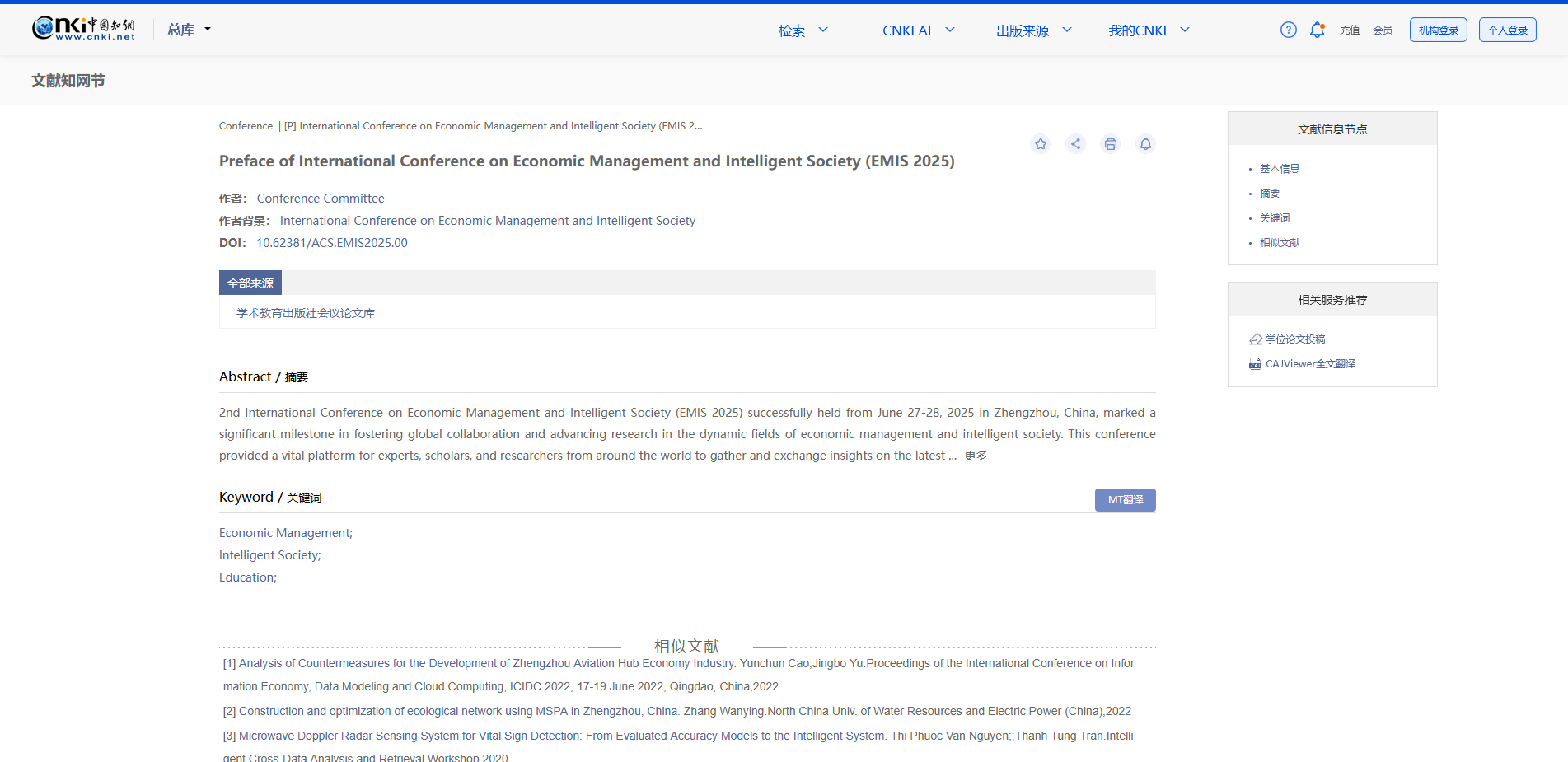Open the Education keyword
Viewport: 1568px width, 762px height.
(x=248, y=577)
